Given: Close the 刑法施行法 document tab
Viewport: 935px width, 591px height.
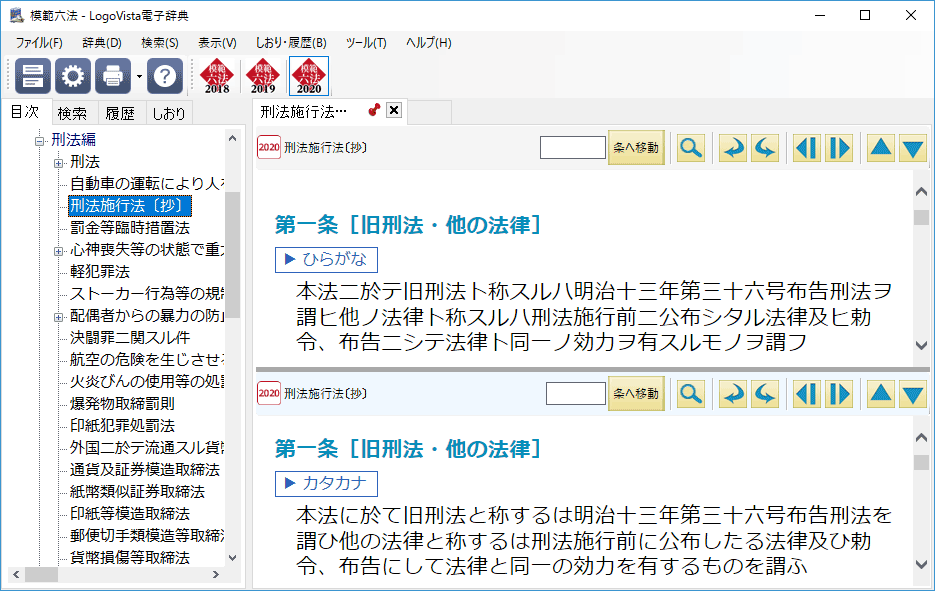Looking at the screenshot, I should (x=394, y=110).
